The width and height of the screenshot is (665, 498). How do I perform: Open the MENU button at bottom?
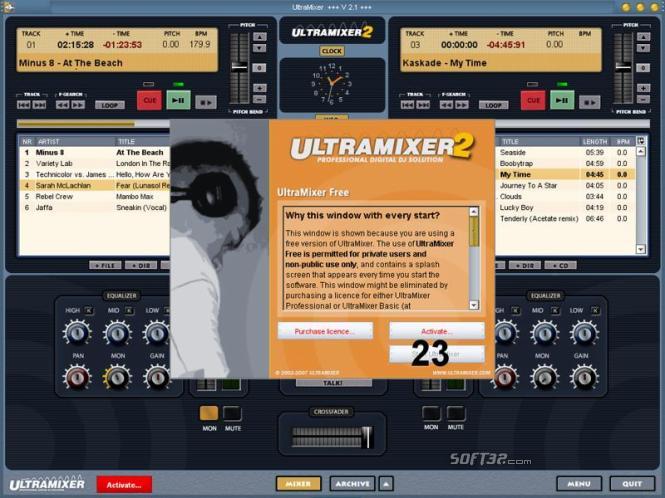(x=579, y=484)
